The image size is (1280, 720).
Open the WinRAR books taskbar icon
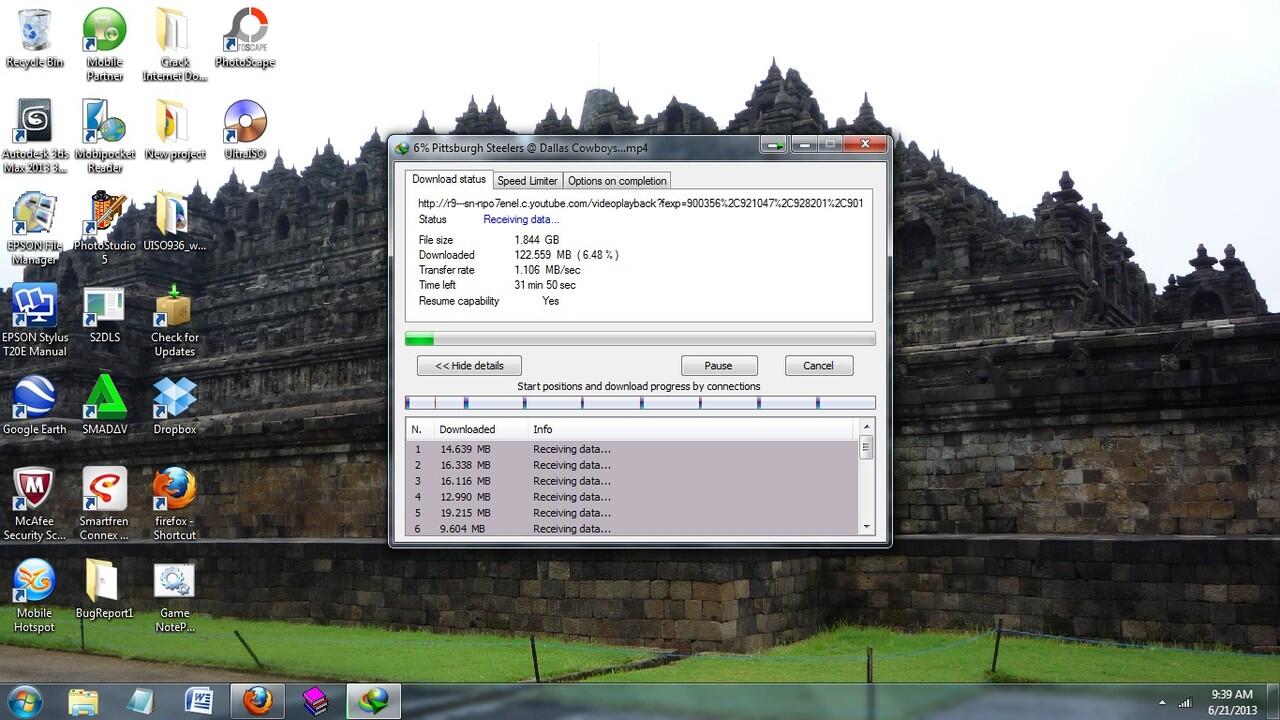coord(315,701)
